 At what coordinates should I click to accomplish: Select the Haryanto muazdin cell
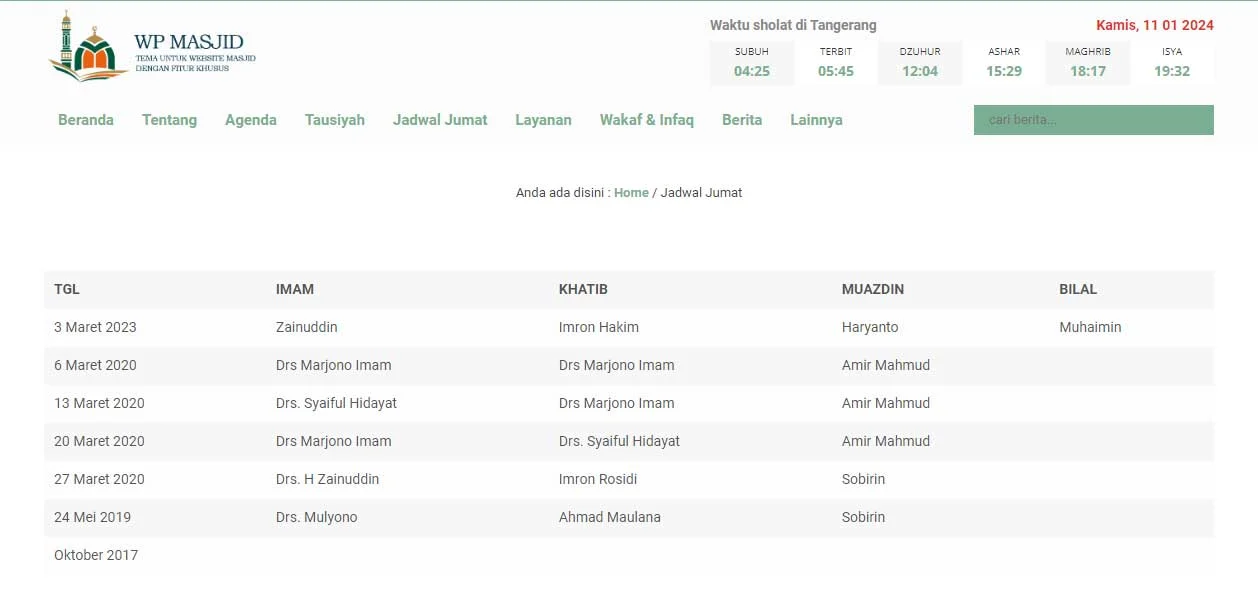pos(870,327)
